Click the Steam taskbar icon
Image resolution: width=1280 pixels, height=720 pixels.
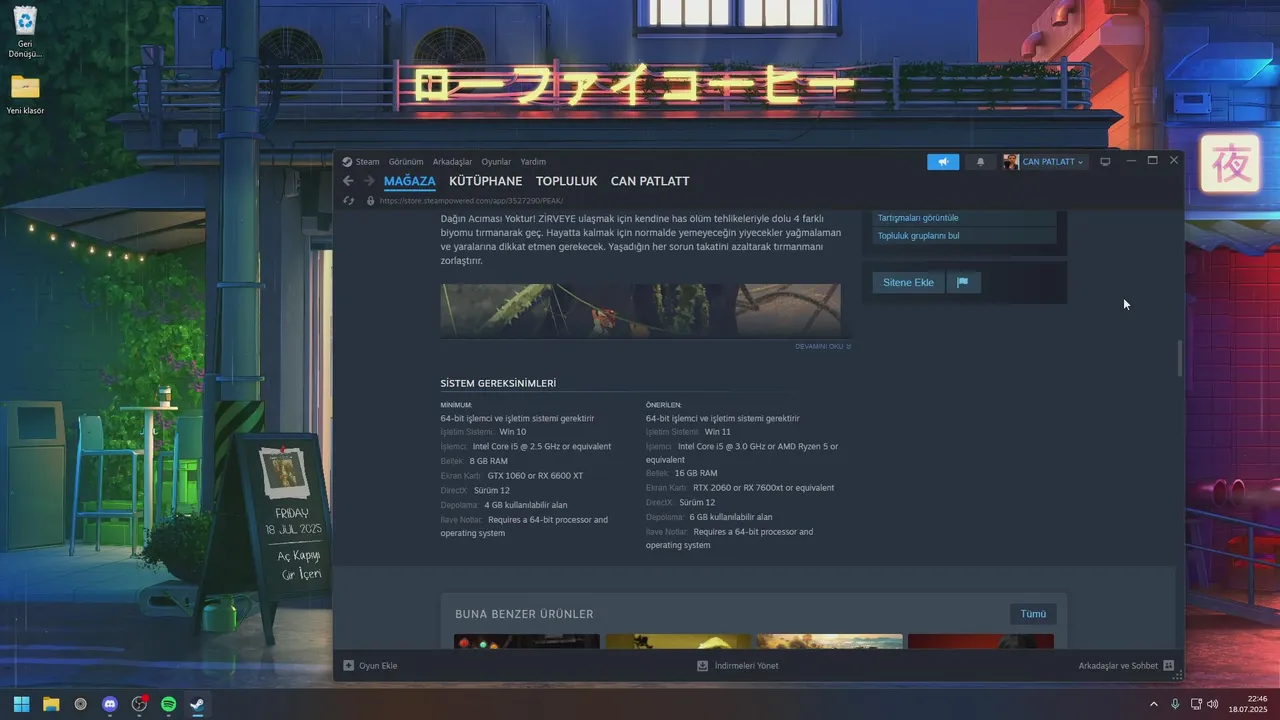(x=198, y=704)
